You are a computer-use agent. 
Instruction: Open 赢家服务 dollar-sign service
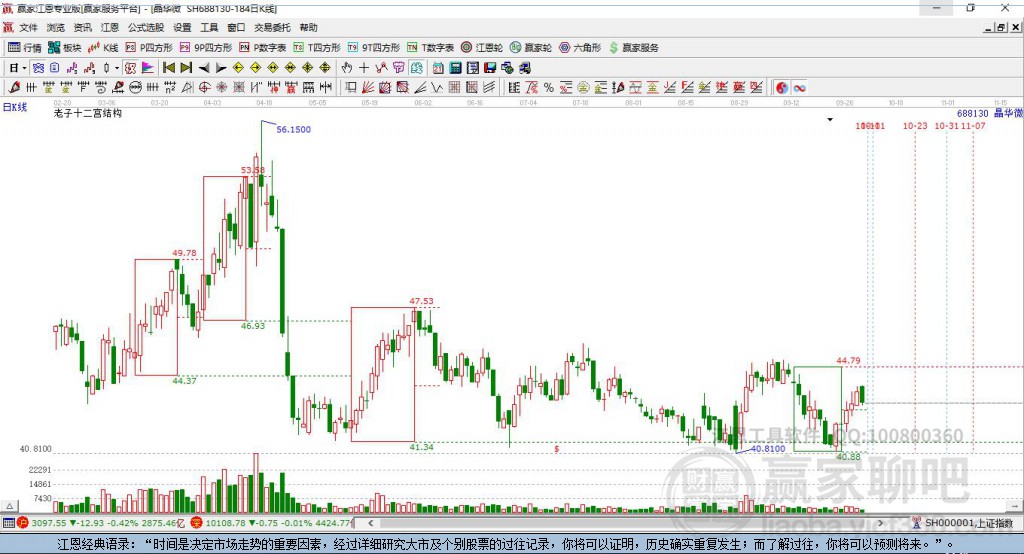[633, 48]
